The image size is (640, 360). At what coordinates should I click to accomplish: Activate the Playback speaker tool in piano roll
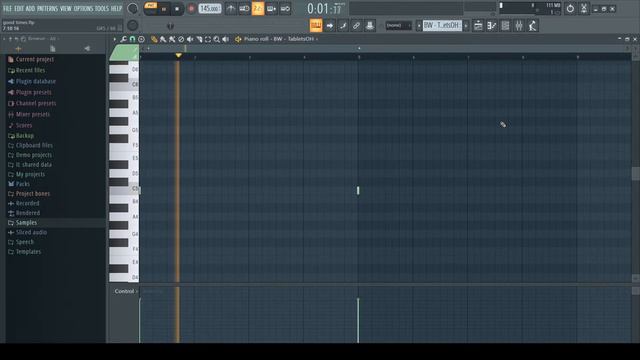click(x=226, y=39)
